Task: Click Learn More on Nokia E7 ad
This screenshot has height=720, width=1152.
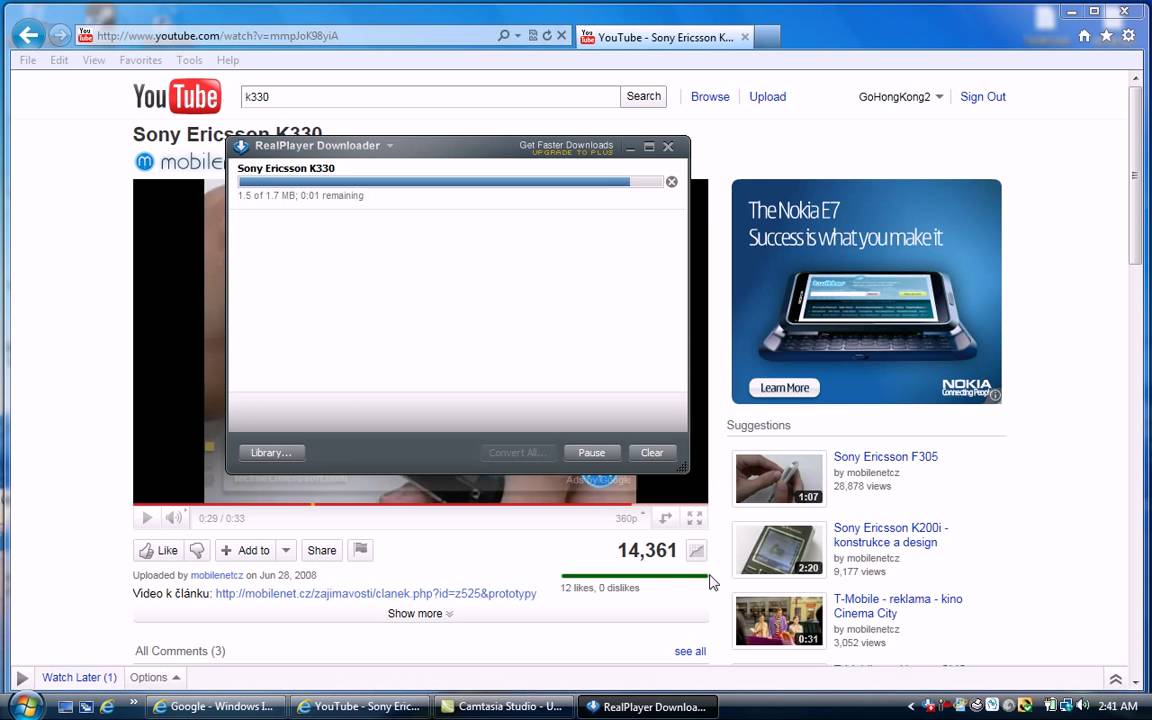Action: click(x=785, y=388)
